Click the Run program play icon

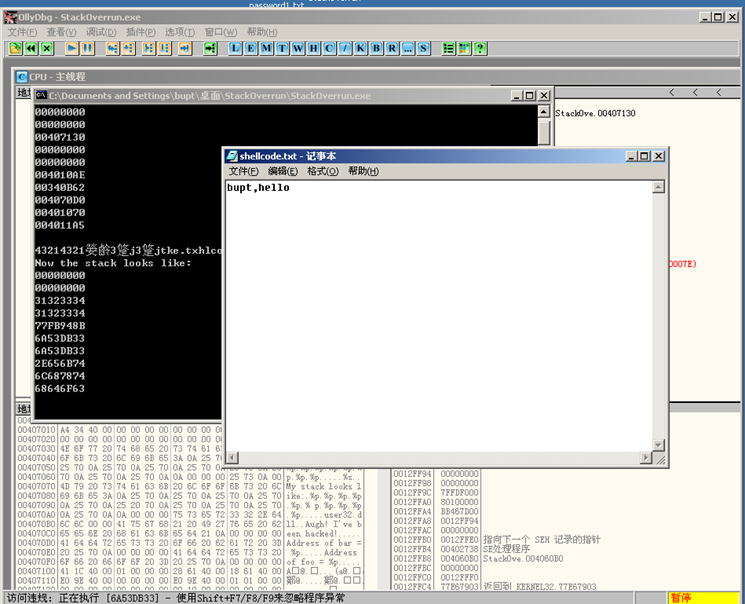coord(72,48)
